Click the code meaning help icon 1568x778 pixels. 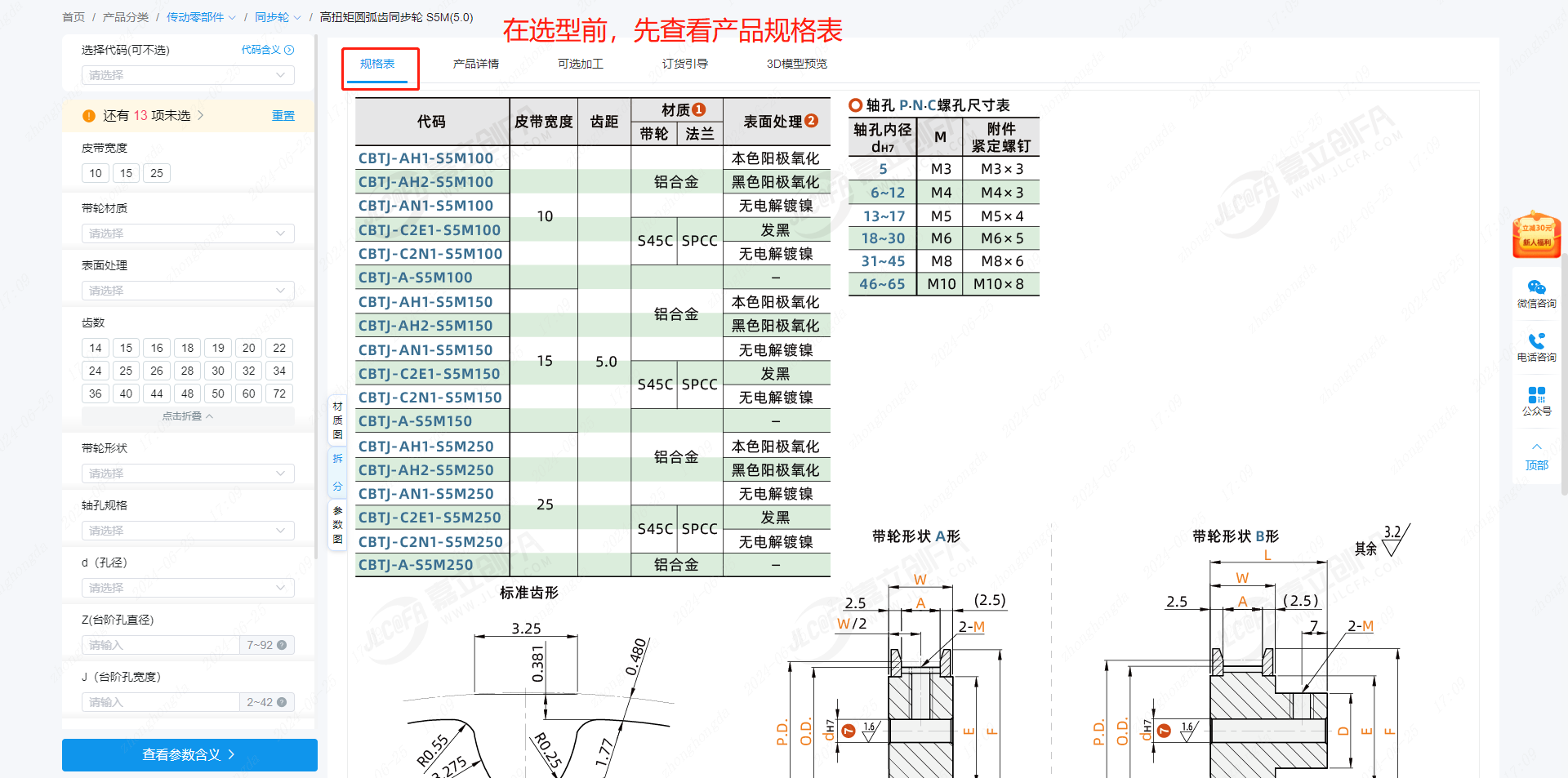(x=289, y=50)
